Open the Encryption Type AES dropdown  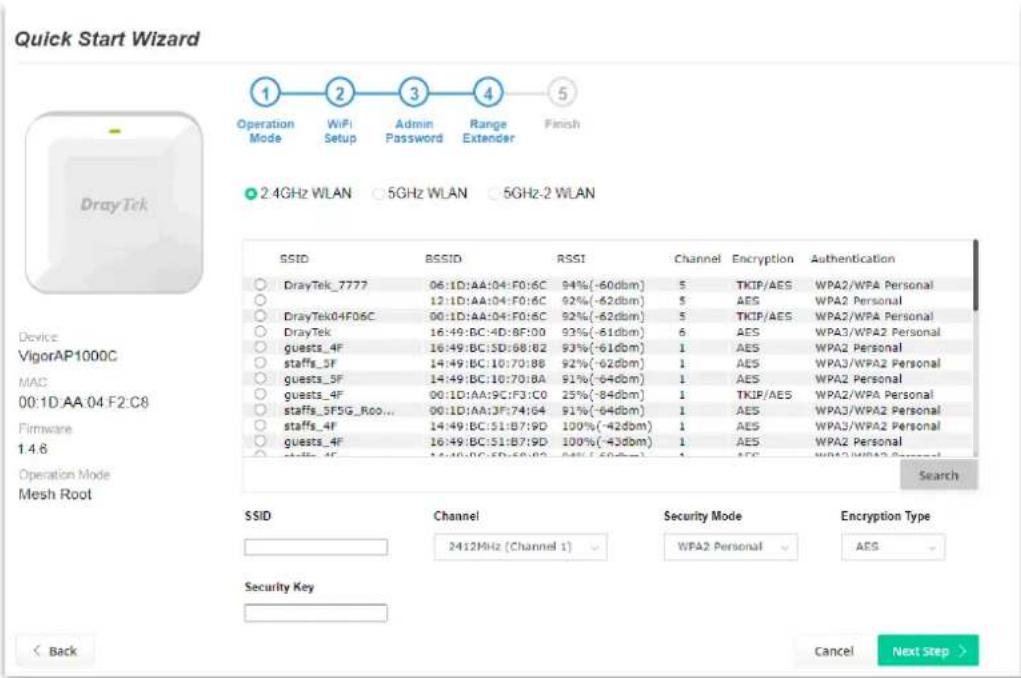(x=893, y=547)
